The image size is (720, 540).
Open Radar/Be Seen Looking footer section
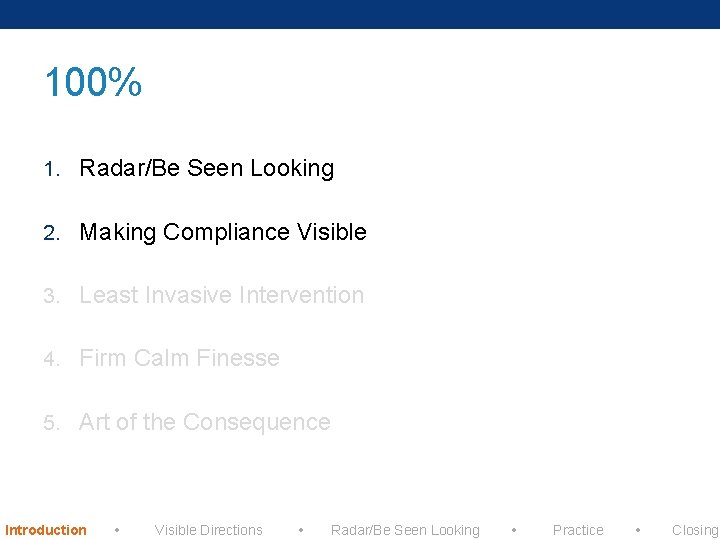click(x=405, y=530)
